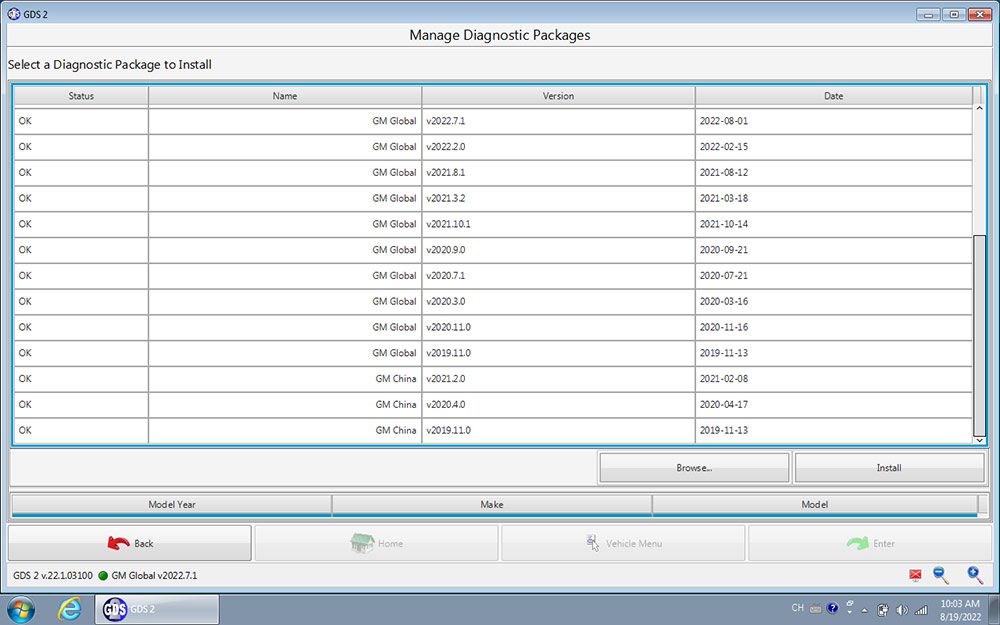This screenshot has height=625, width=1000.
Task: Open the red message indicator icon
Action: point(914,575)
